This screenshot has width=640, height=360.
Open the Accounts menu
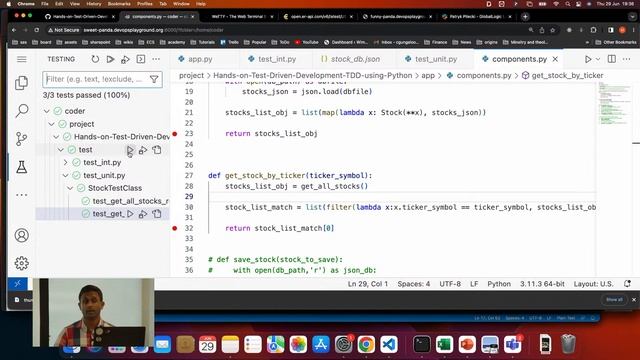[22, 236]
